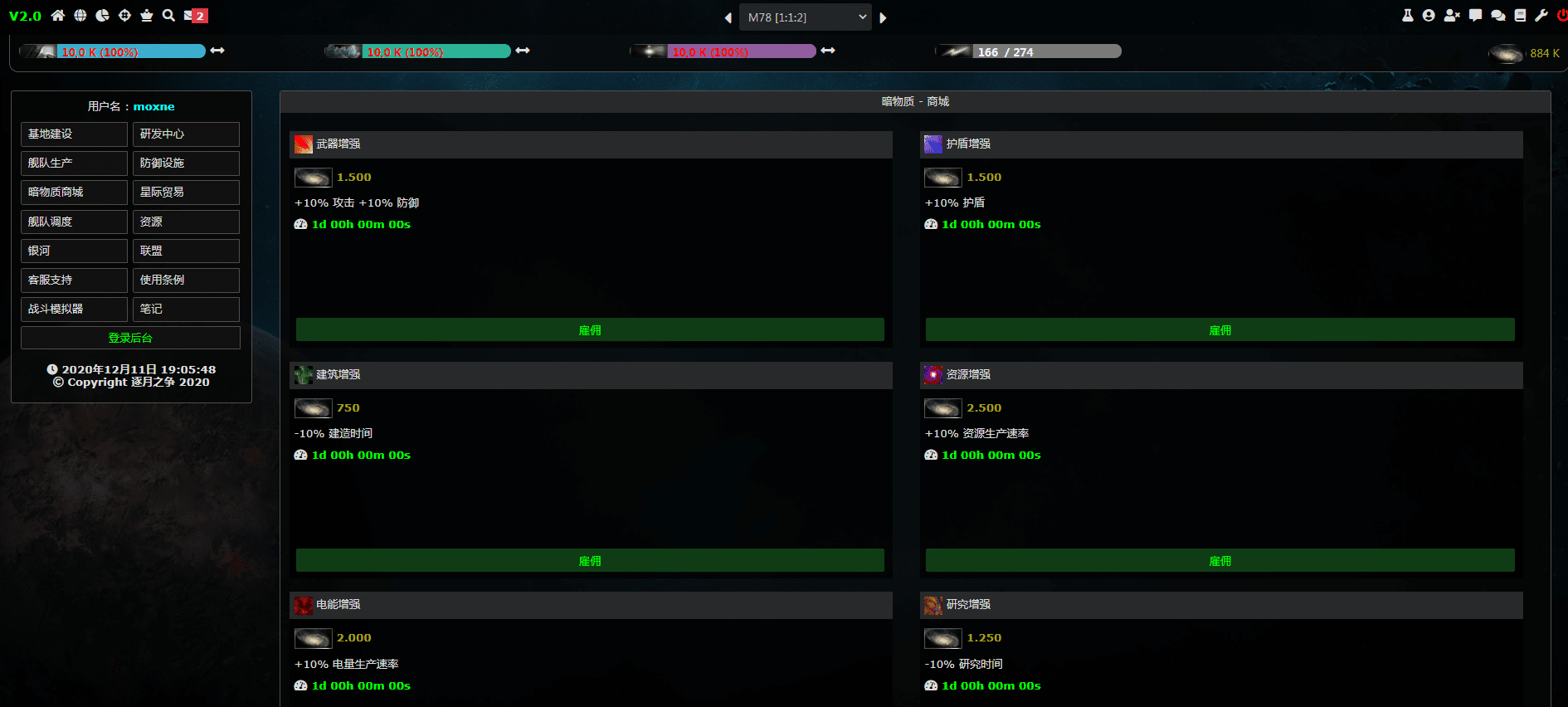Select 星际贸易 in the sidebar menu
This screenshot has height=707, width=1568.
tap(186, 193)
